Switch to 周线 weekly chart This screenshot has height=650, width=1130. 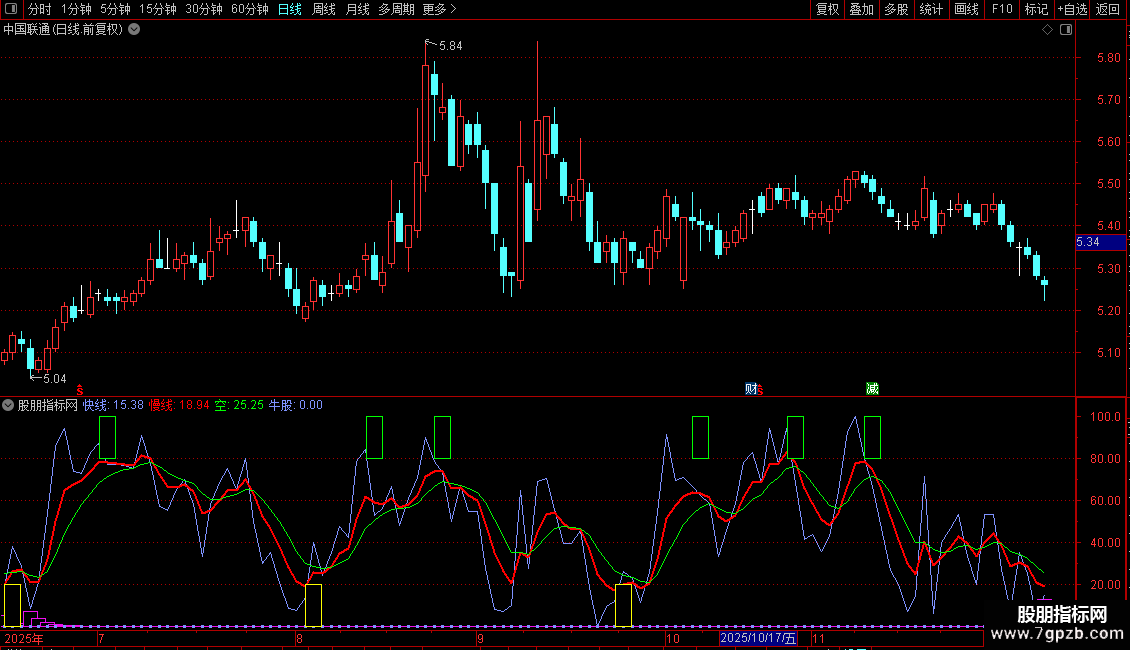pyautogui.click(x=324, y=9)
